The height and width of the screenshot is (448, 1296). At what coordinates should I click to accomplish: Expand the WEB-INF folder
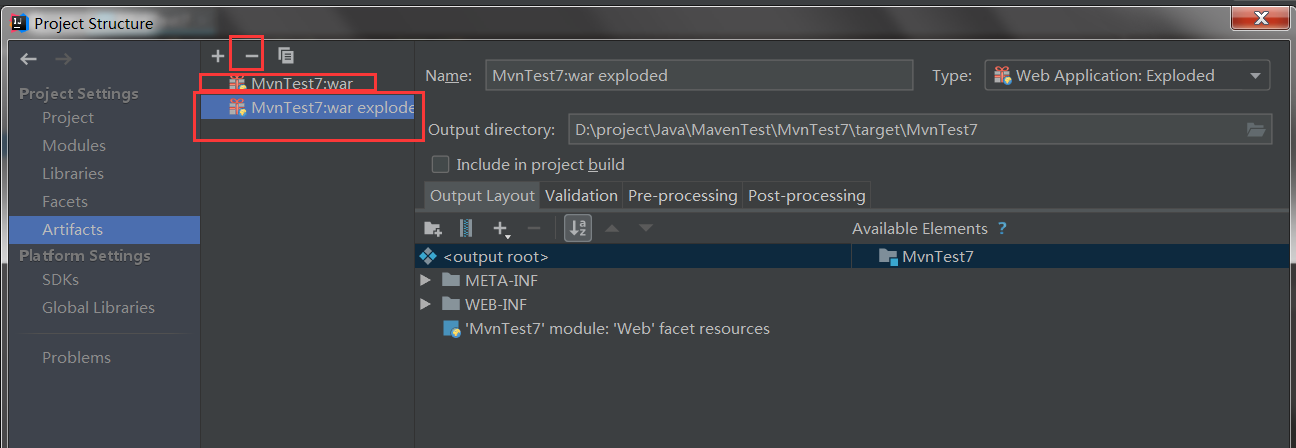[426, 305]
